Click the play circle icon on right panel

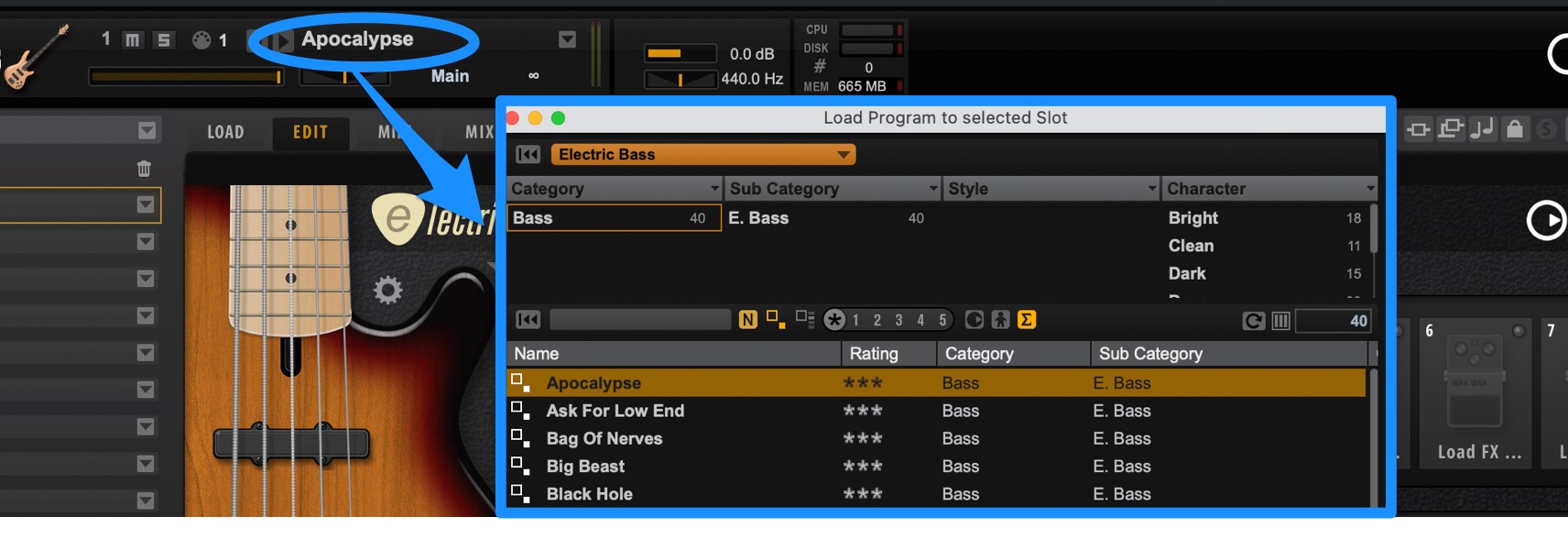pyautogui.click(x=1546, y=220)
